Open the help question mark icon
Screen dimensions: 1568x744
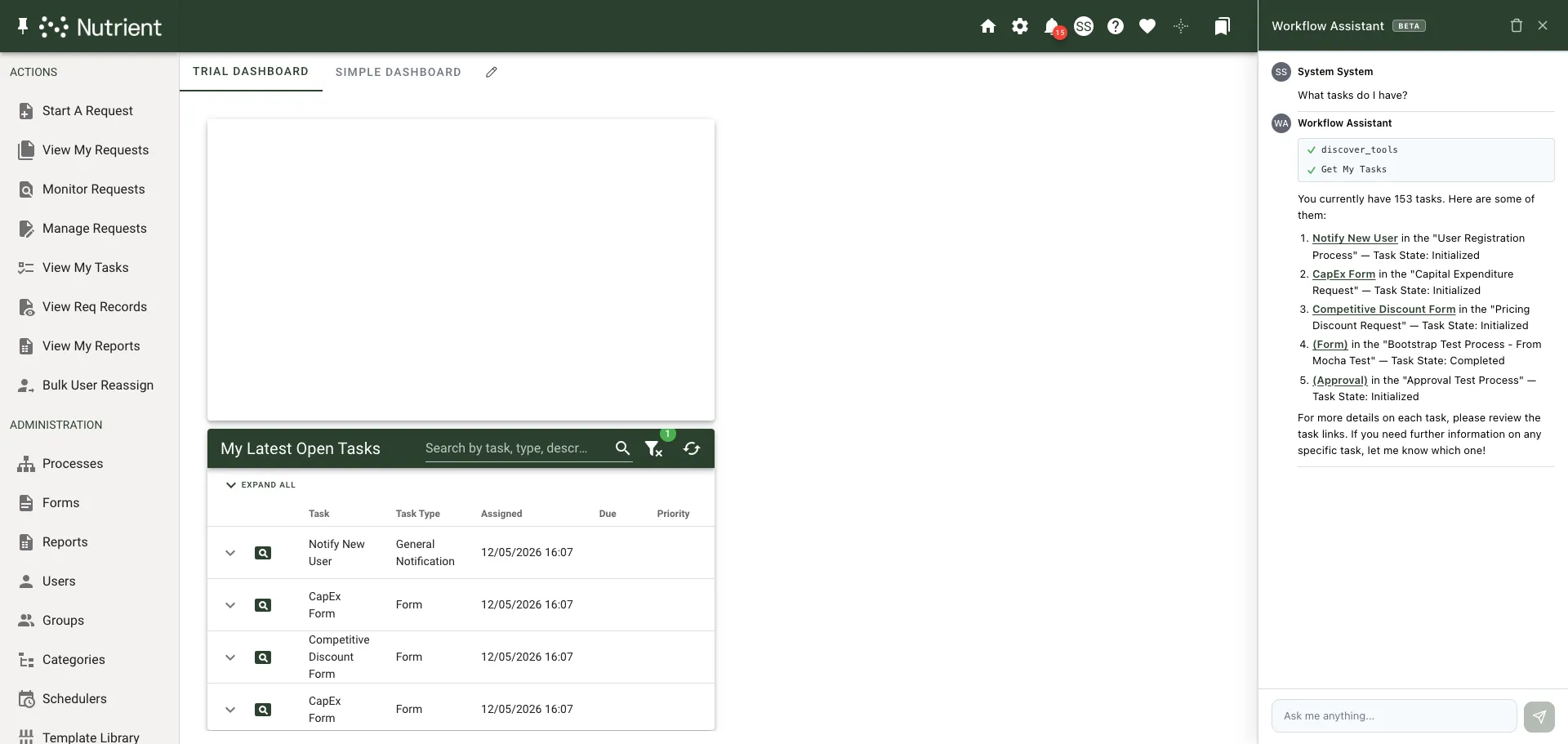pos(1116,26)
